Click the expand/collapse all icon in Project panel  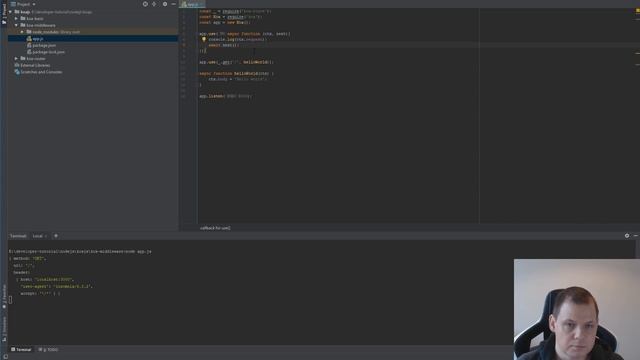click(x=154, y=4)
